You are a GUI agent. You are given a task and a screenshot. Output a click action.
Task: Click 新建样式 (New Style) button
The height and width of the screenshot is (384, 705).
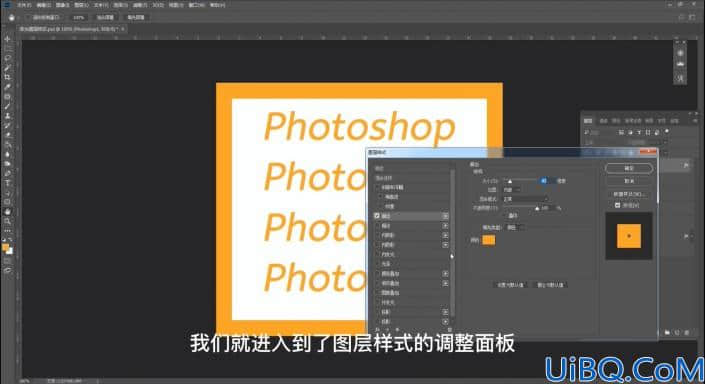629,194
